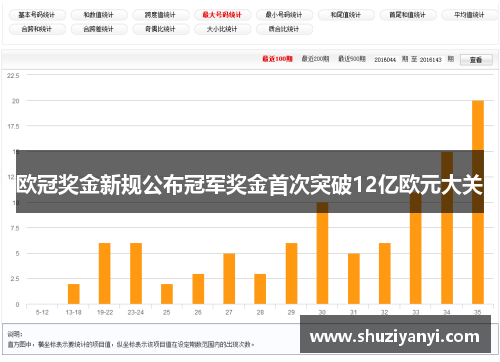500x362 pixels.
Task: Click the 说明 note heading
Action: point(15,334)
